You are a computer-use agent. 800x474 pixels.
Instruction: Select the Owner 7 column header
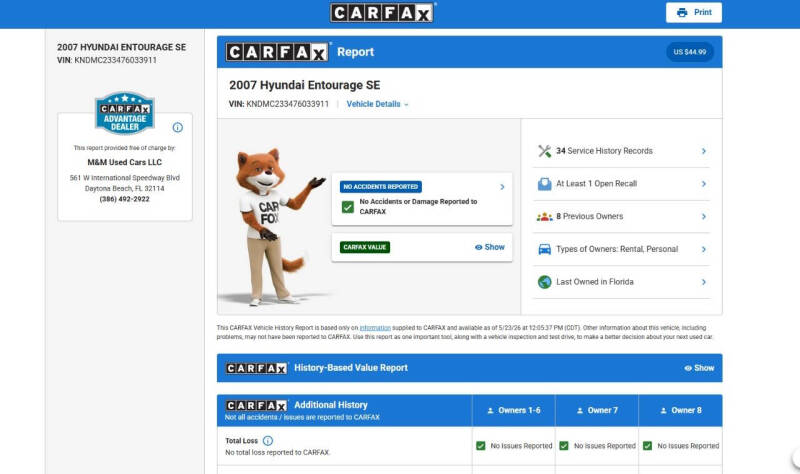click(597, 410)
